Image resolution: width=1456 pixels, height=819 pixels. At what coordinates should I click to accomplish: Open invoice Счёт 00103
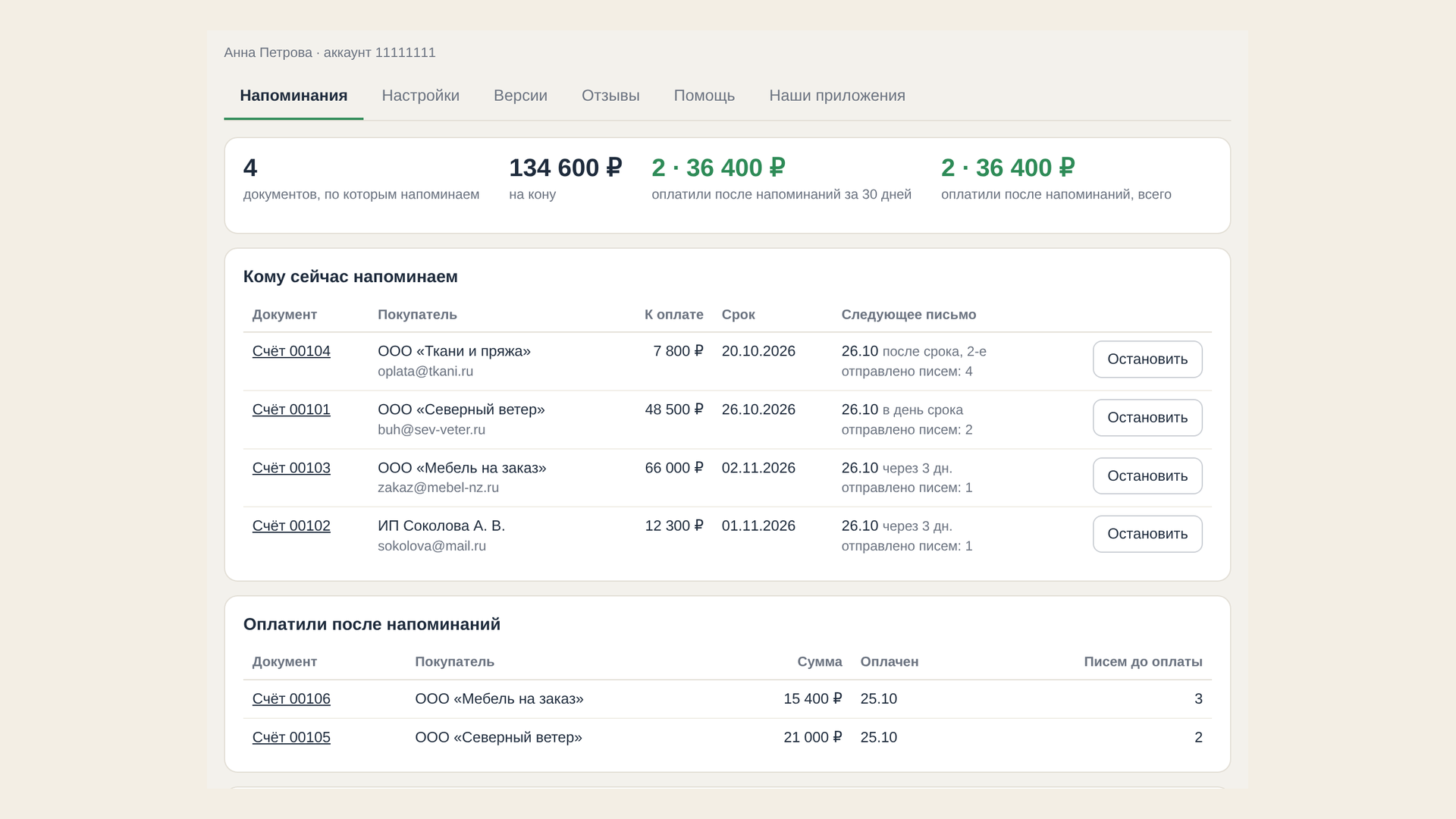click(291, 468)
